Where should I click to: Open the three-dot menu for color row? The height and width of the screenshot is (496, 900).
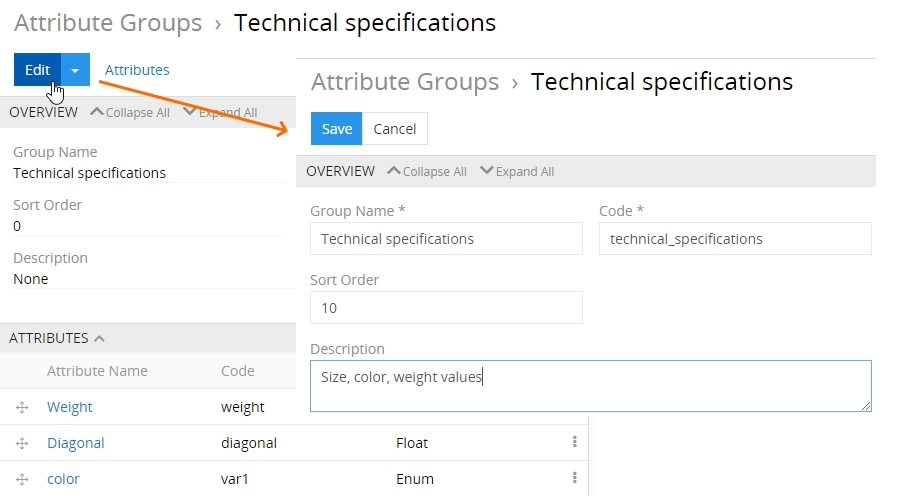point(574,478)
